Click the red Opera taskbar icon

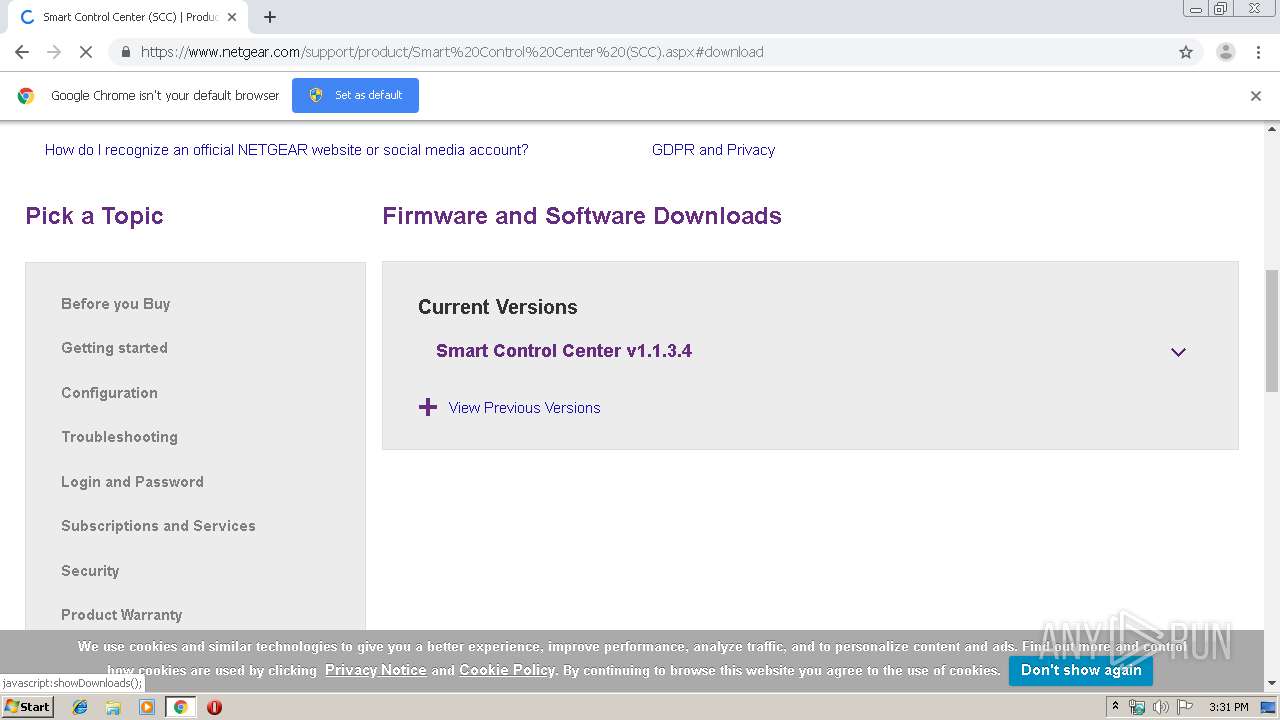214,707
